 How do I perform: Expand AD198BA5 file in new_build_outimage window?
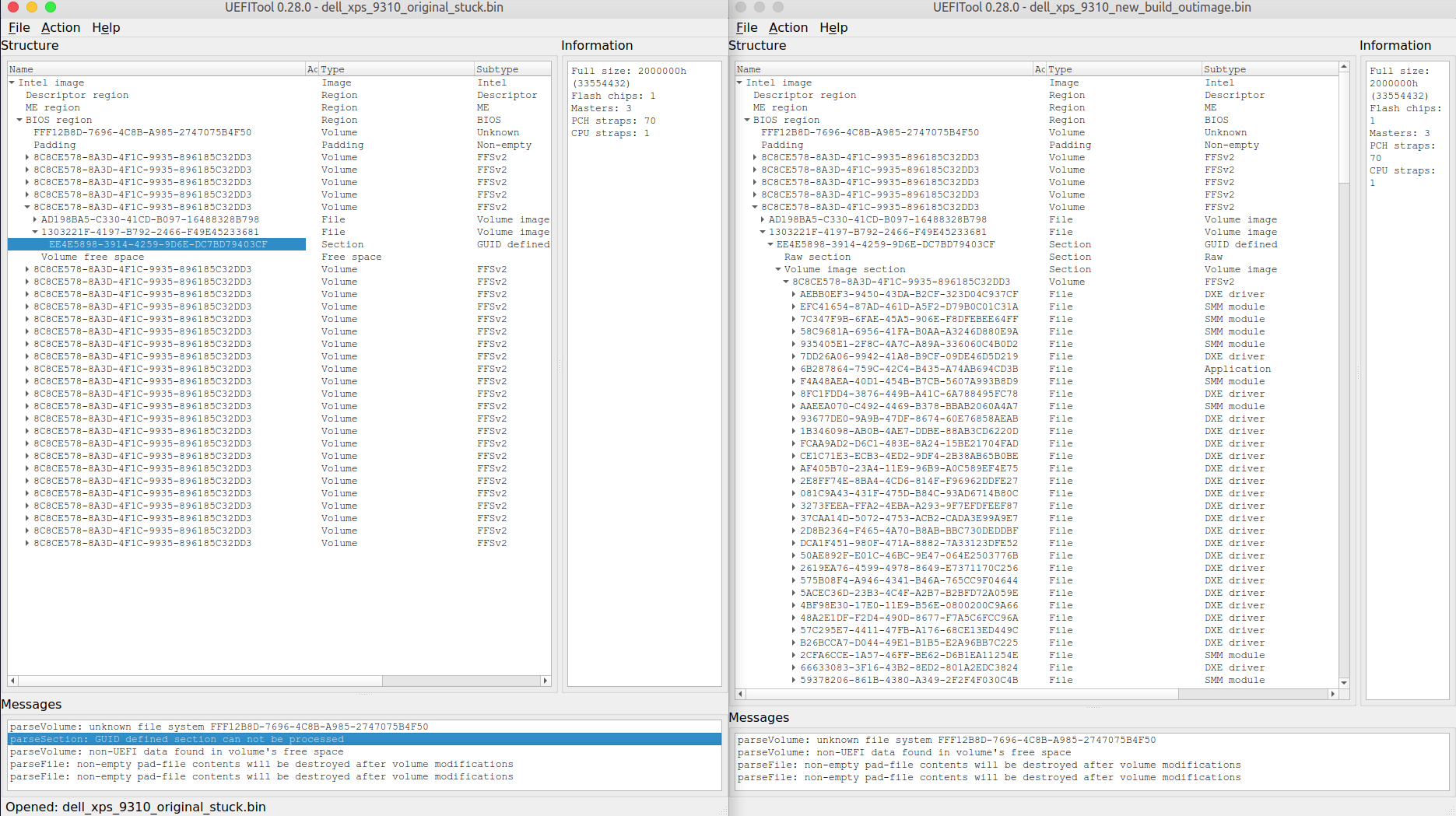[x=763, y=219]
